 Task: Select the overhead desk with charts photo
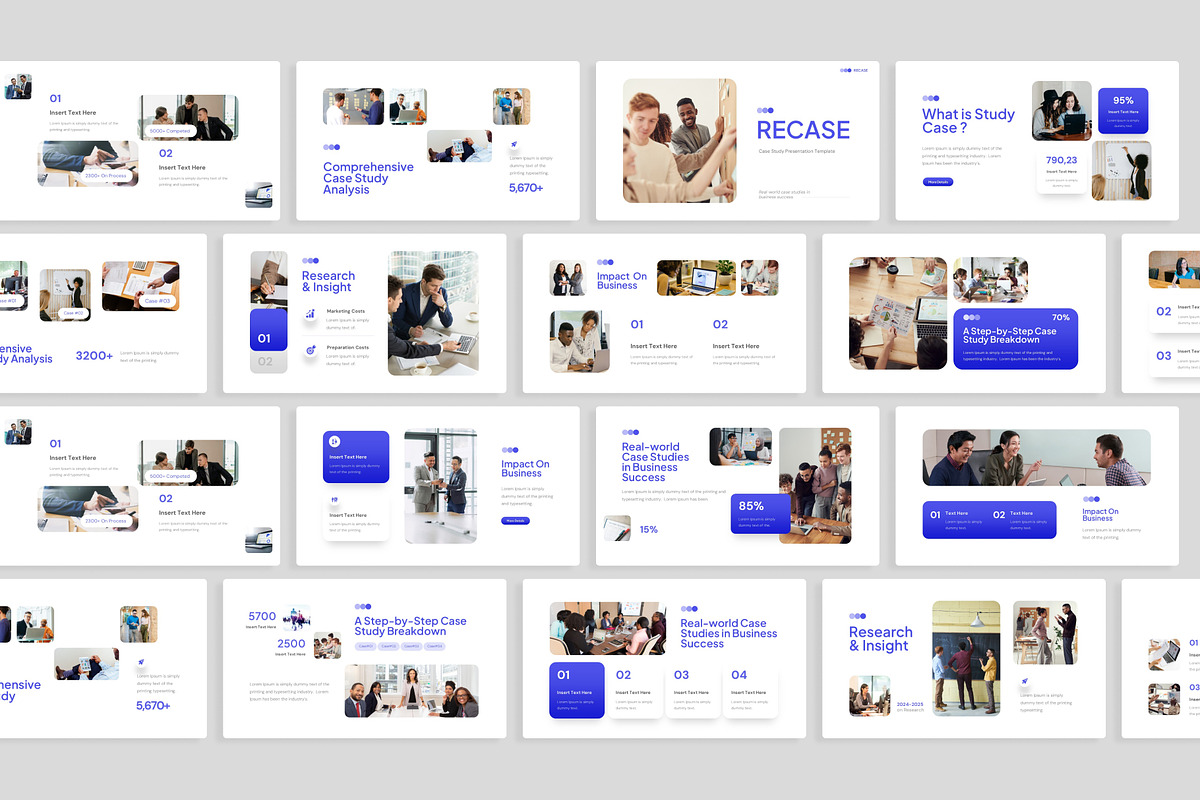(898, 313)
